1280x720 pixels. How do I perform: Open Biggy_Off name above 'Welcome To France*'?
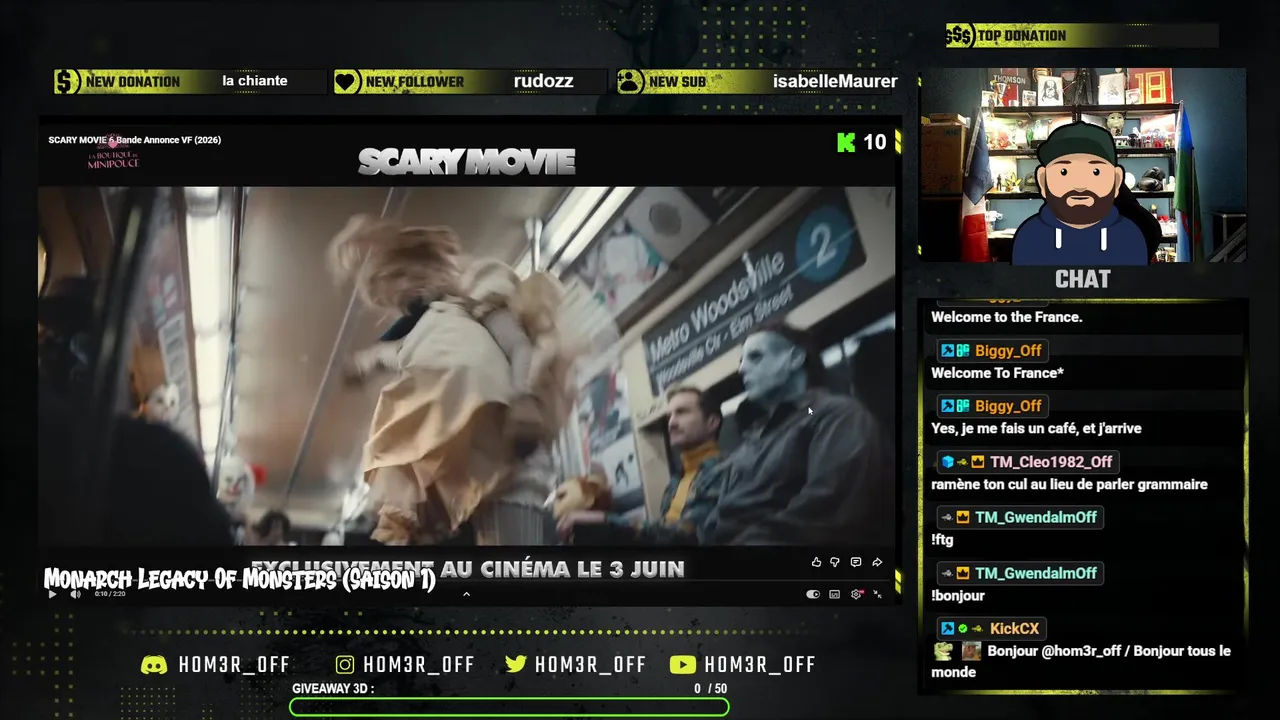pyautogui.click(x=1008, y=351)
